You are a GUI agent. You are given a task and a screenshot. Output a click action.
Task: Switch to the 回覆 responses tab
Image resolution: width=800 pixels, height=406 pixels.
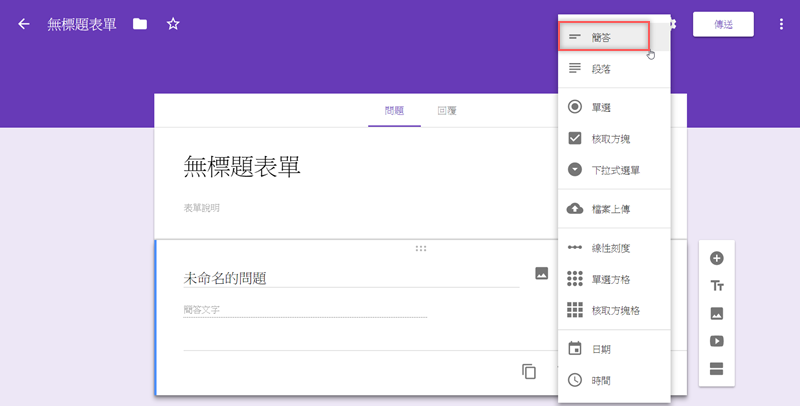[447, 111]
